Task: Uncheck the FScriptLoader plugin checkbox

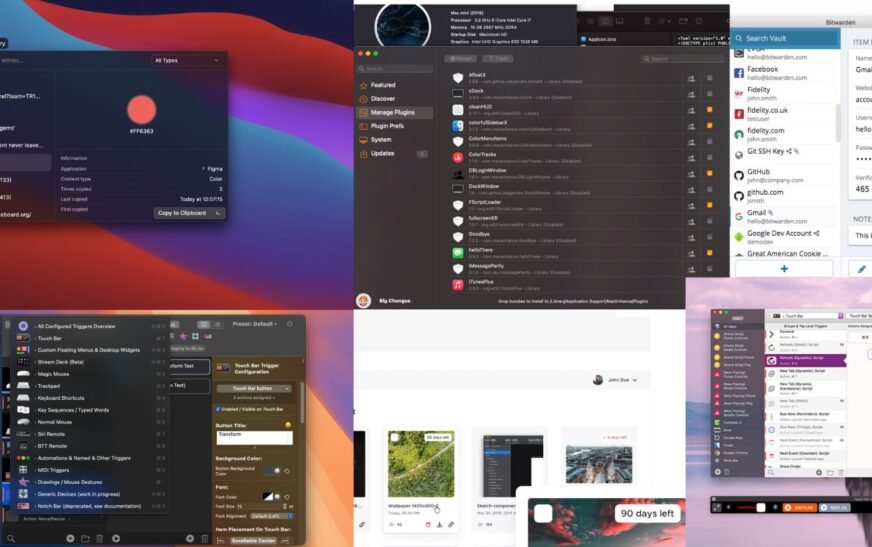Action: pyautogui.click(x=710, y=205)
